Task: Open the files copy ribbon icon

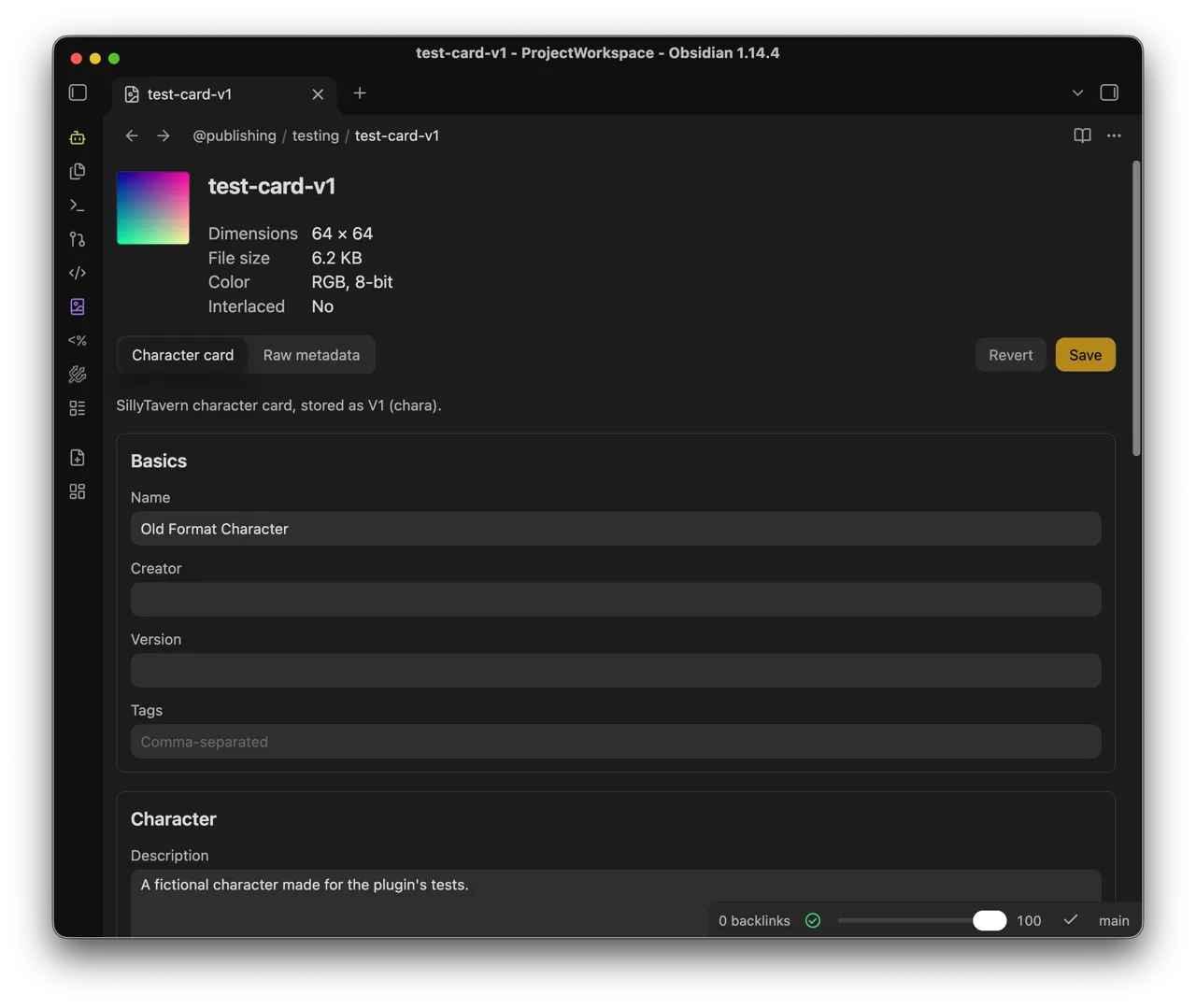Action: (78, 171)
